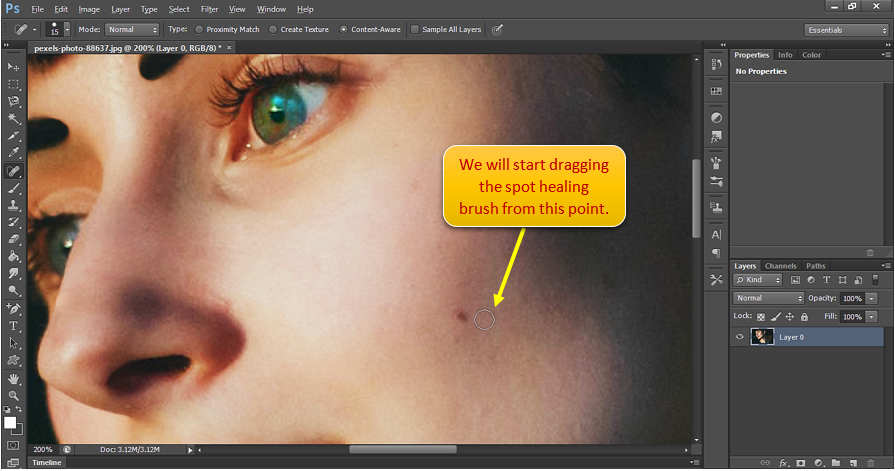Select the Lasso tool
The height and width of the screenshot is (471, 895).
13,102
